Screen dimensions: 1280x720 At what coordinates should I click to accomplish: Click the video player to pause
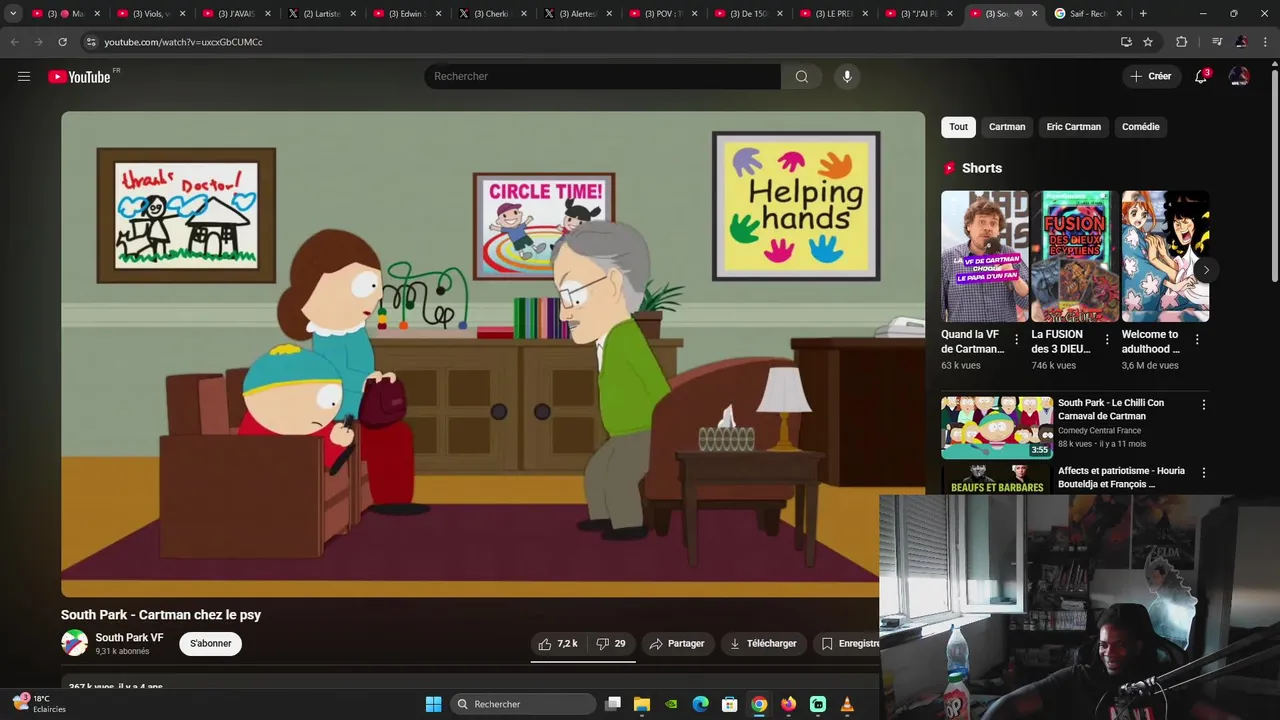[x=493, y=354]
